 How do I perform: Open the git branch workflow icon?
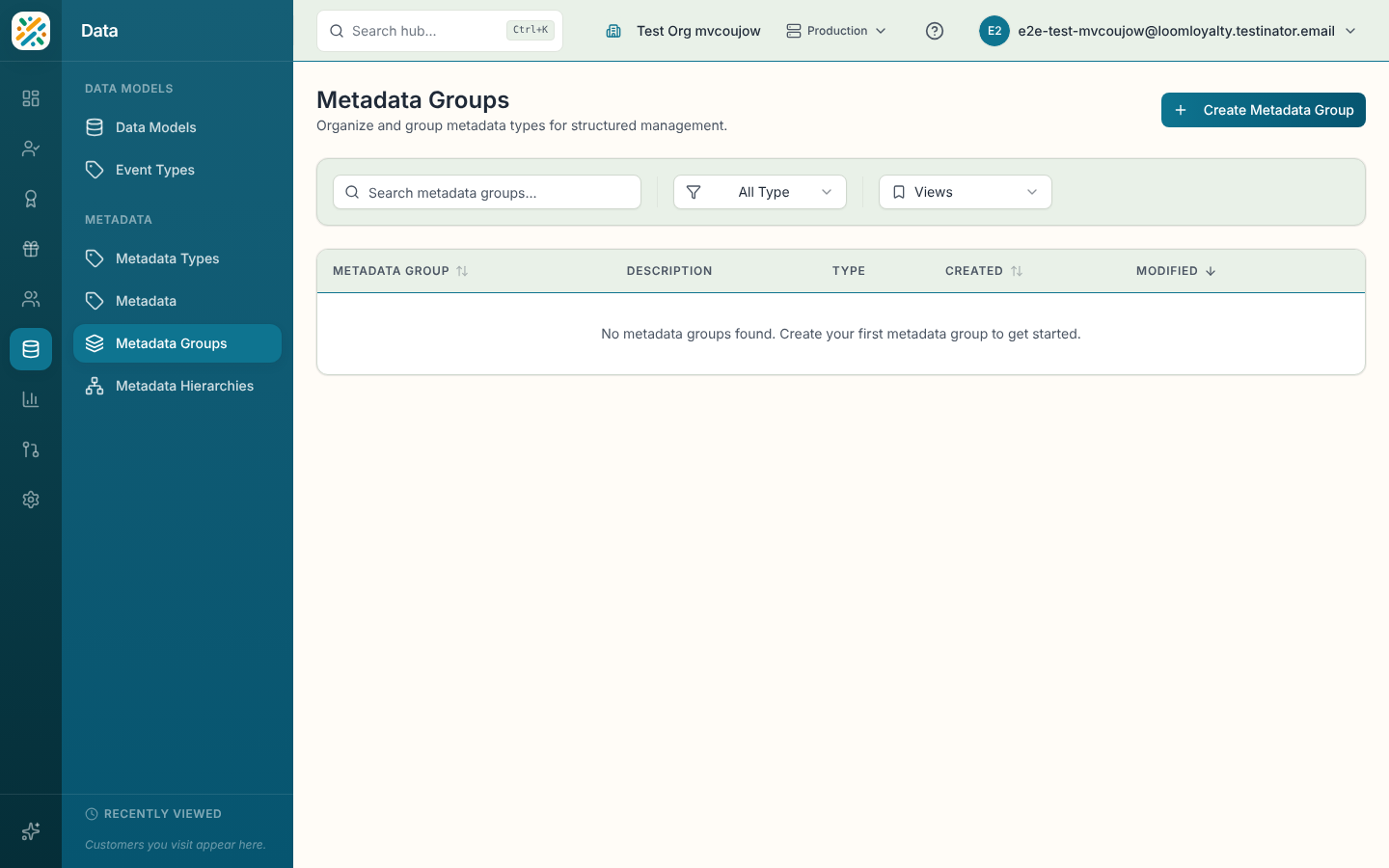31,449
